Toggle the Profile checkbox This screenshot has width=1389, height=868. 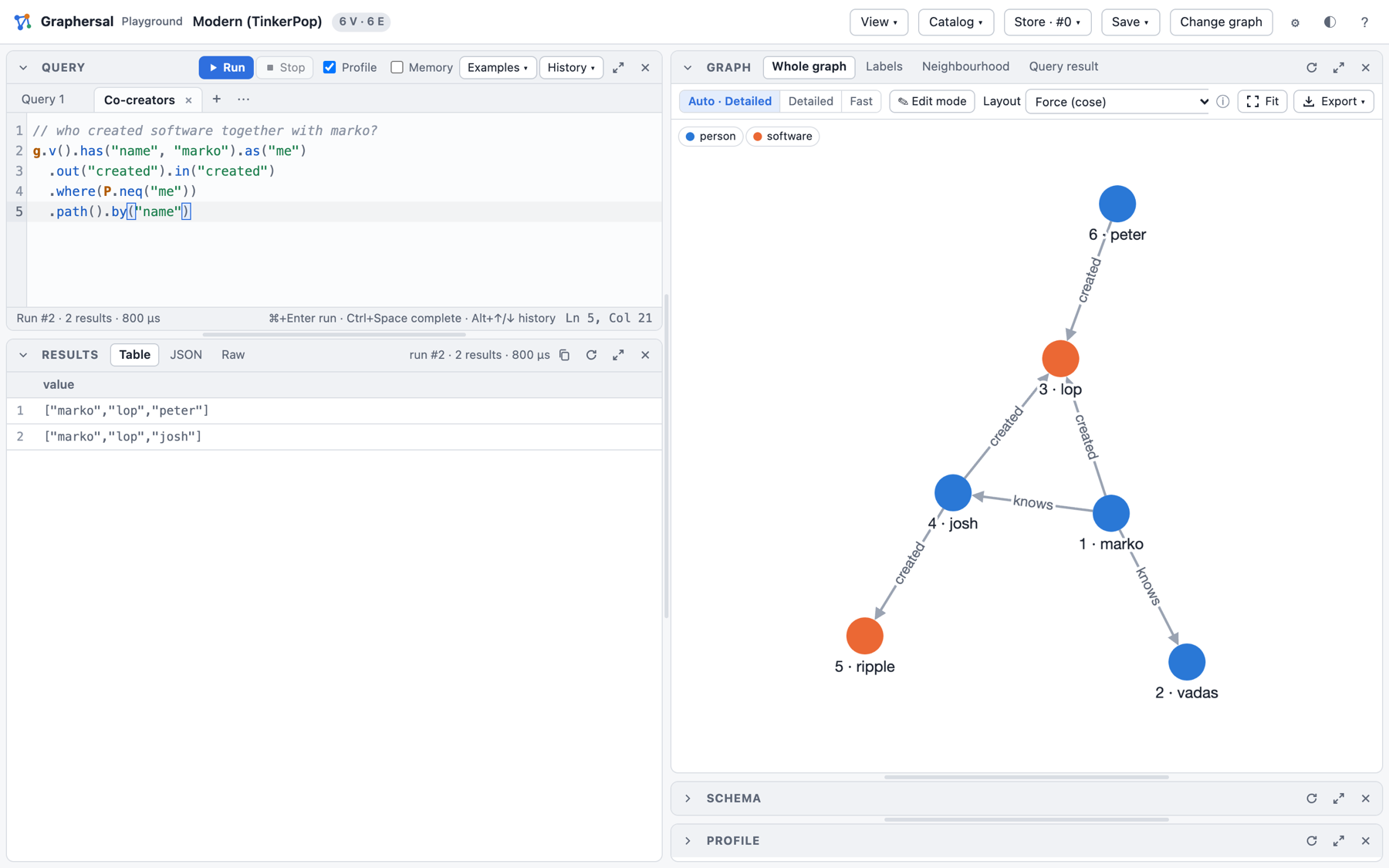[330, 67]
